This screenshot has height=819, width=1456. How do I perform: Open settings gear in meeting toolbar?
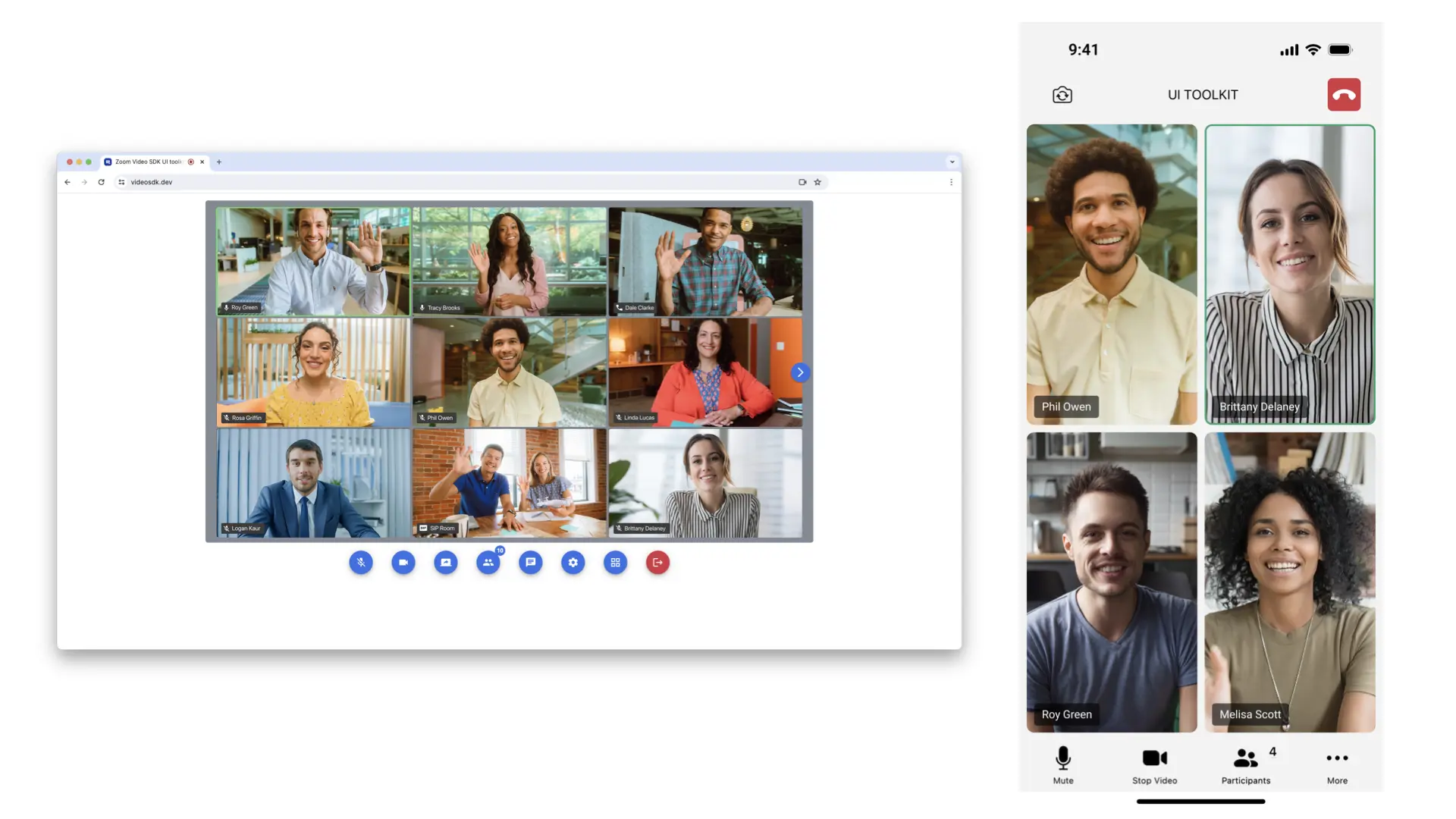click(573, 563)
